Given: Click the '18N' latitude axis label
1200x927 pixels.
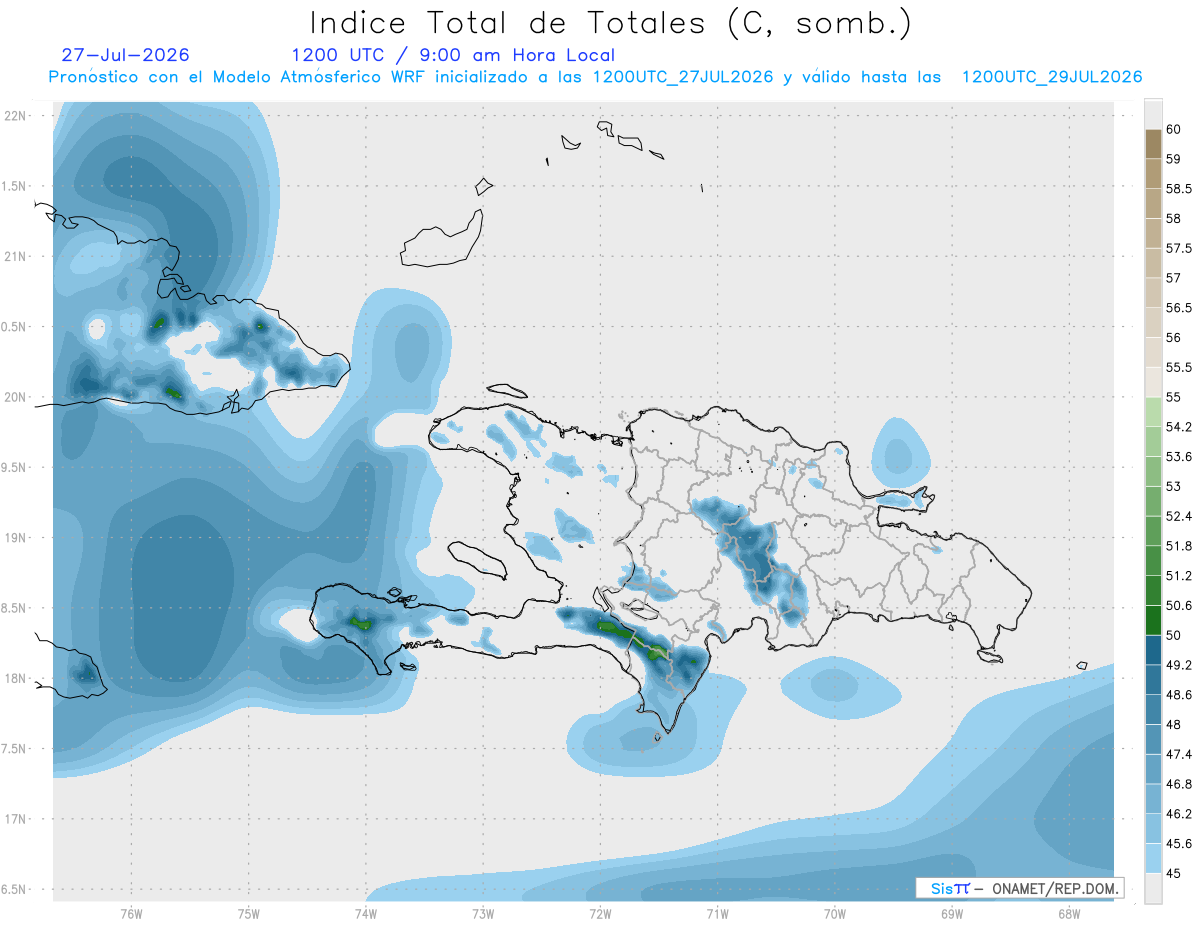Looking at the screenshot, I should click(15, 678).
